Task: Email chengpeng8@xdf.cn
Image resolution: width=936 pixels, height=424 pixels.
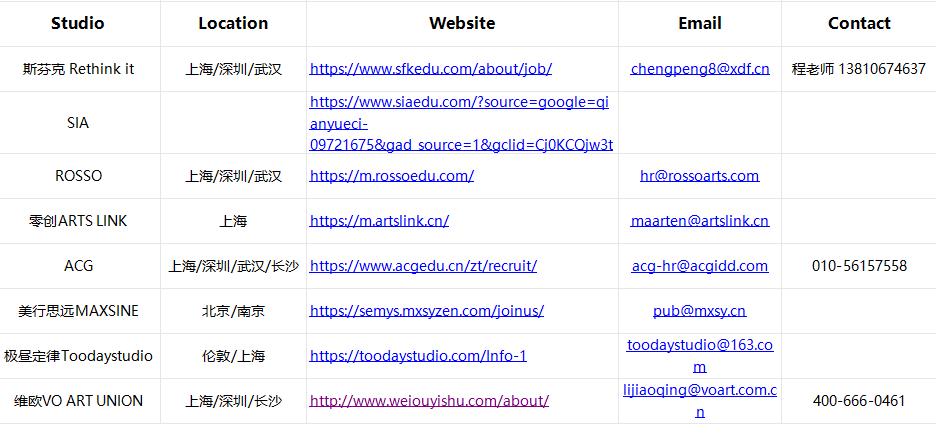Action: click(x=700, y=69)
